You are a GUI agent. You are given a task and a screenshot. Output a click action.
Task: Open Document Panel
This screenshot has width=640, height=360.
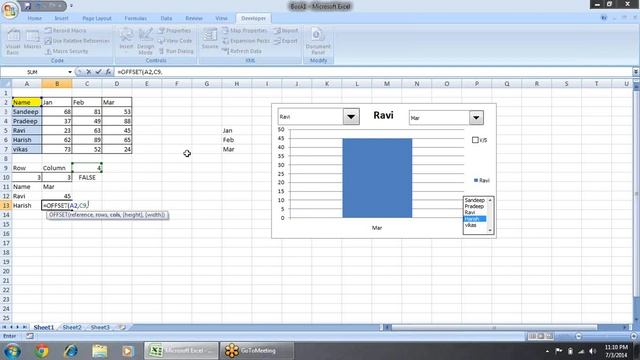point(318,41)
